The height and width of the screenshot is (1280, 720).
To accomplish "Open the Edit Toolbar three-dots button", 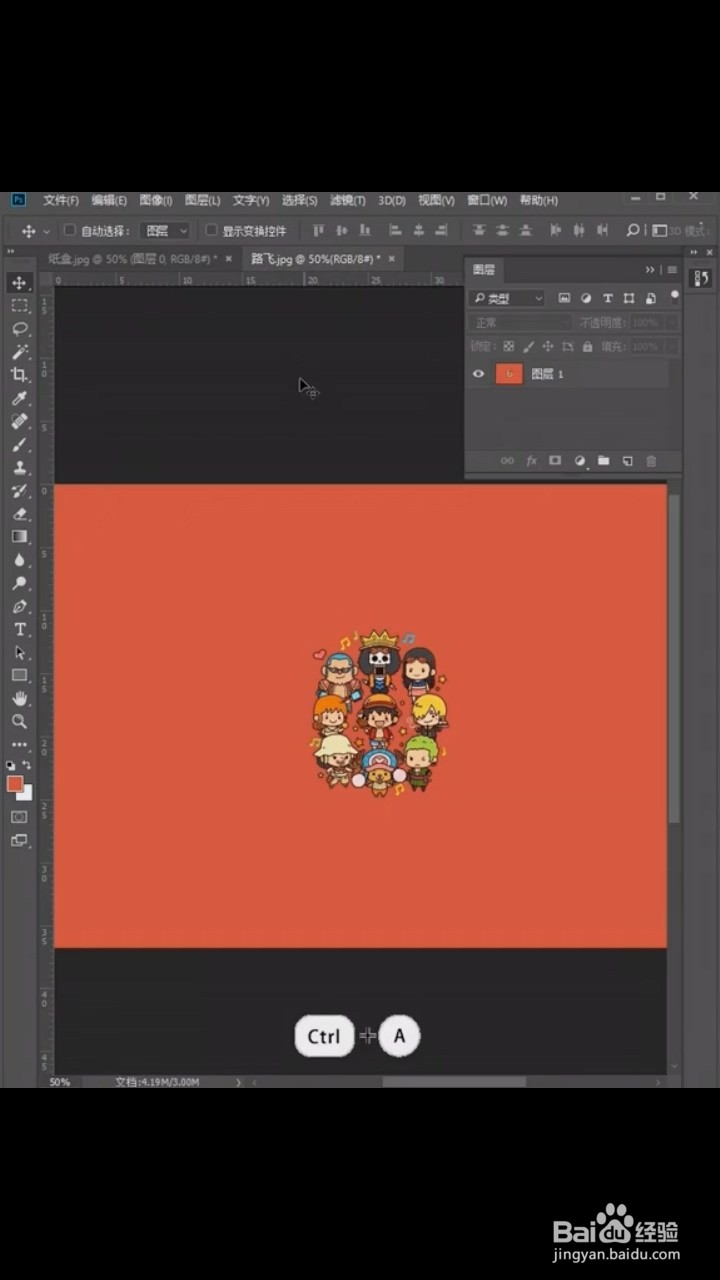I will [x=19, y=745].
